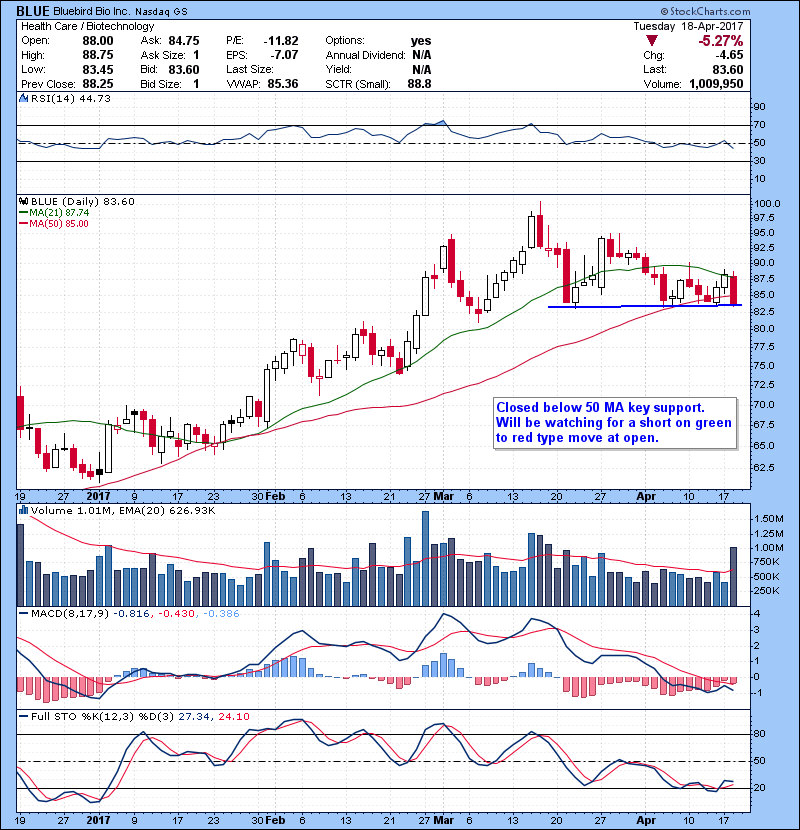Click the stochastic %D value 24.10
The image size is (800, 830).
coord(233,716)
